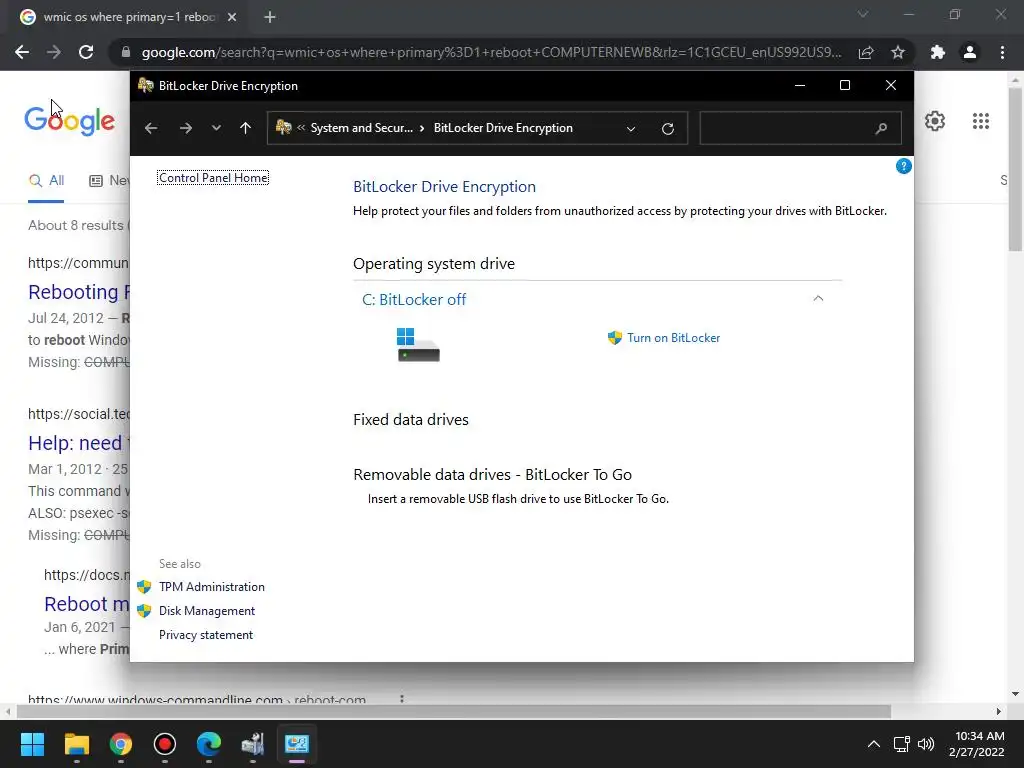Open a new Chrome tab
Screen dimensions: 1024x768
point(270,17)
